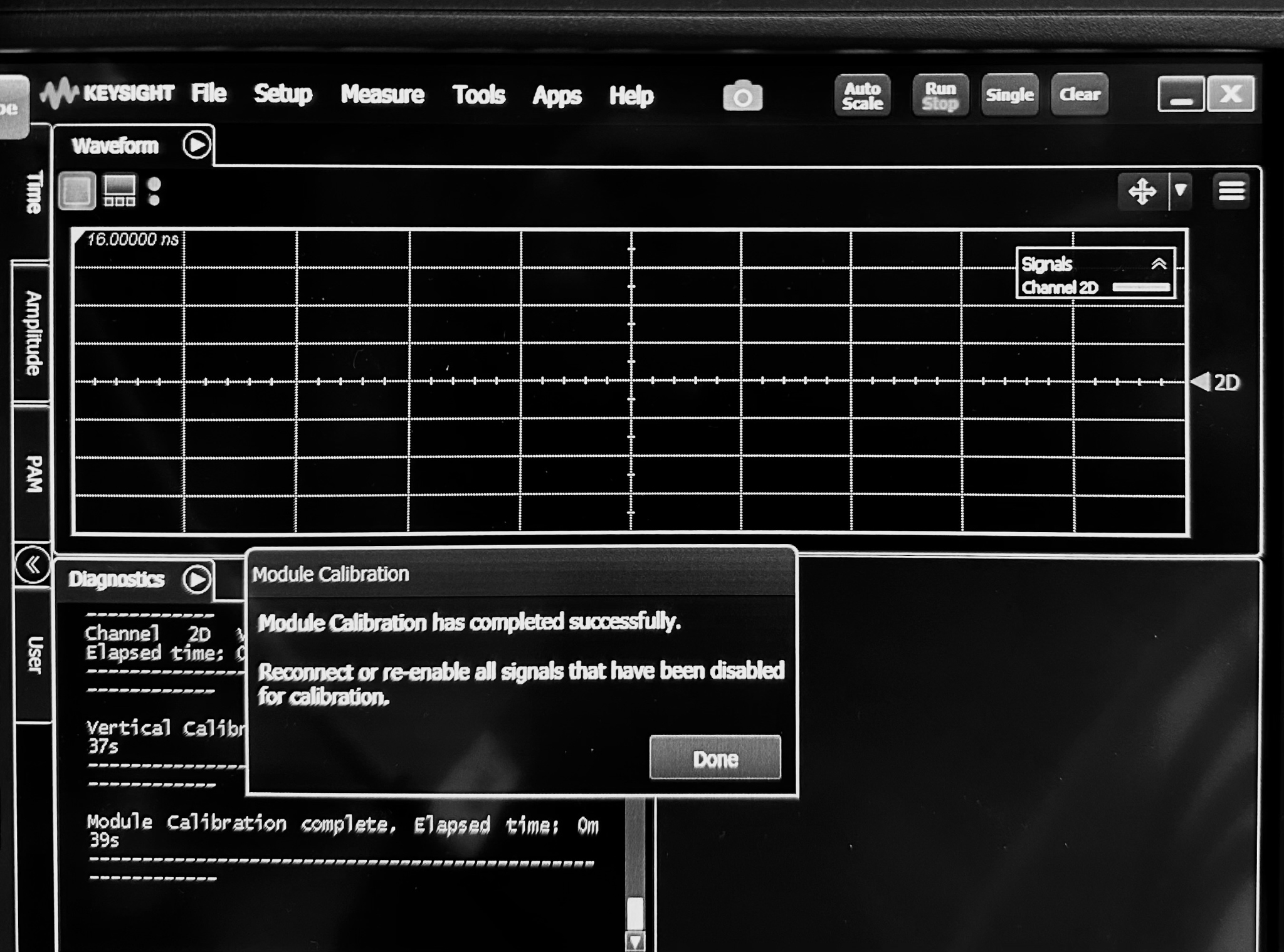Toggle acquisition with the Run Stop button
This screenshot has height=952, width=1284.
pyautogui.click(x=940, y=95)
